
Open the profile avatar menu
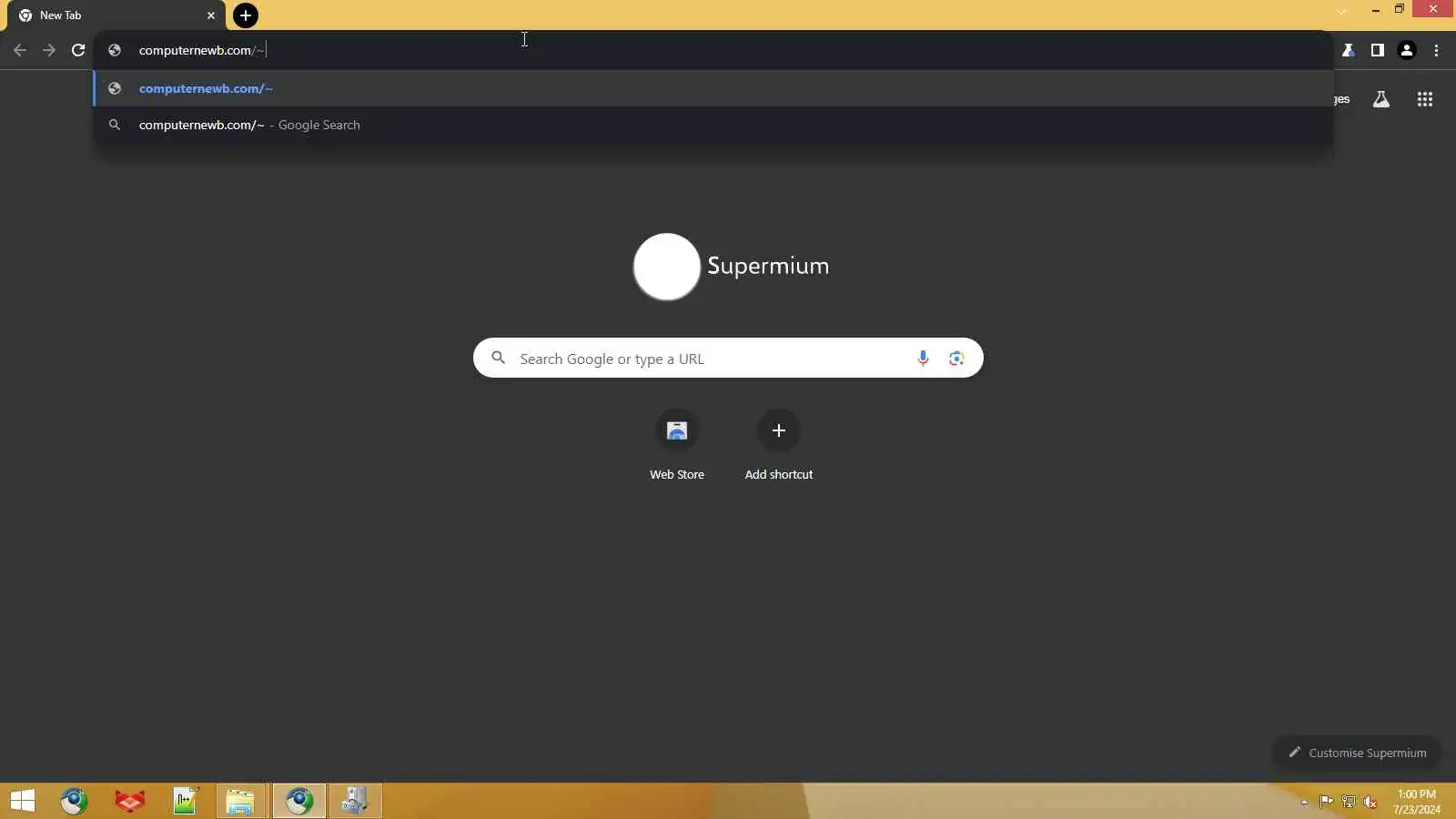[x=1407, y=50]
